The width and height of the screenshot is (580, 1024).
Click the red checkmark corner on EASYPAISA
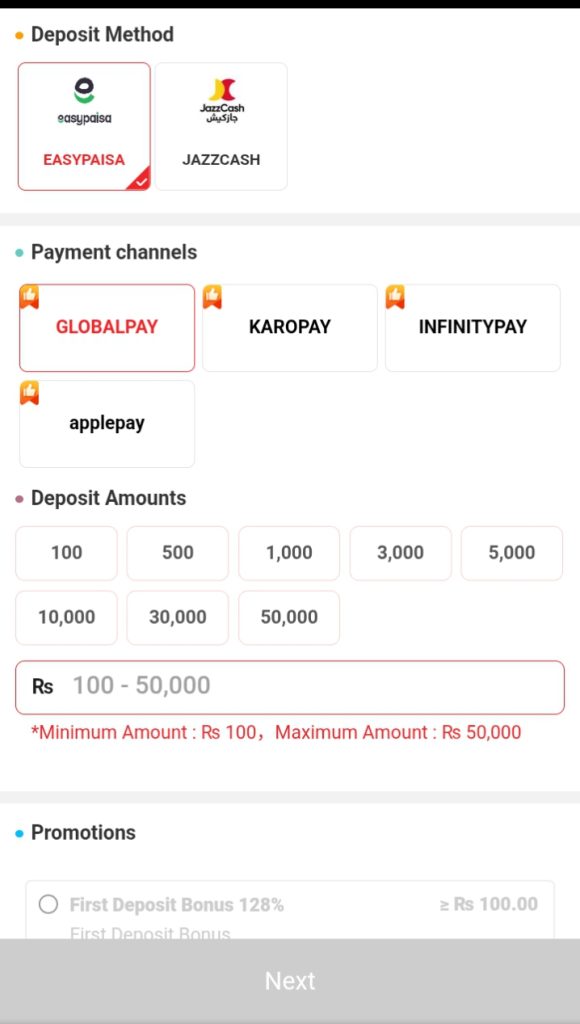coord(140,180)
